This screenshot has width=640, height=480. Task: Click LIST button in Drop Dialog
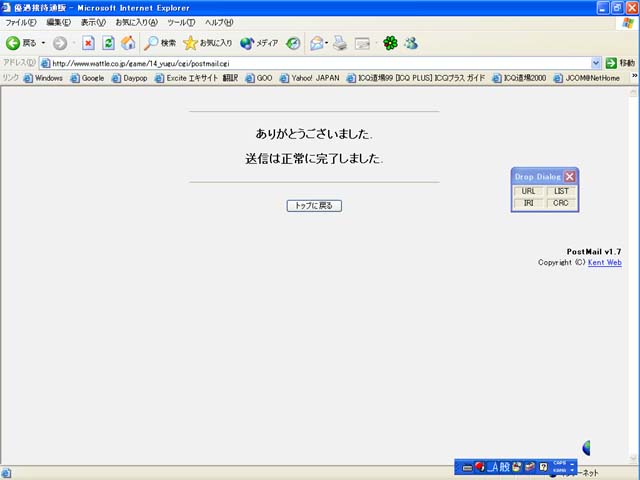(561, 191)
